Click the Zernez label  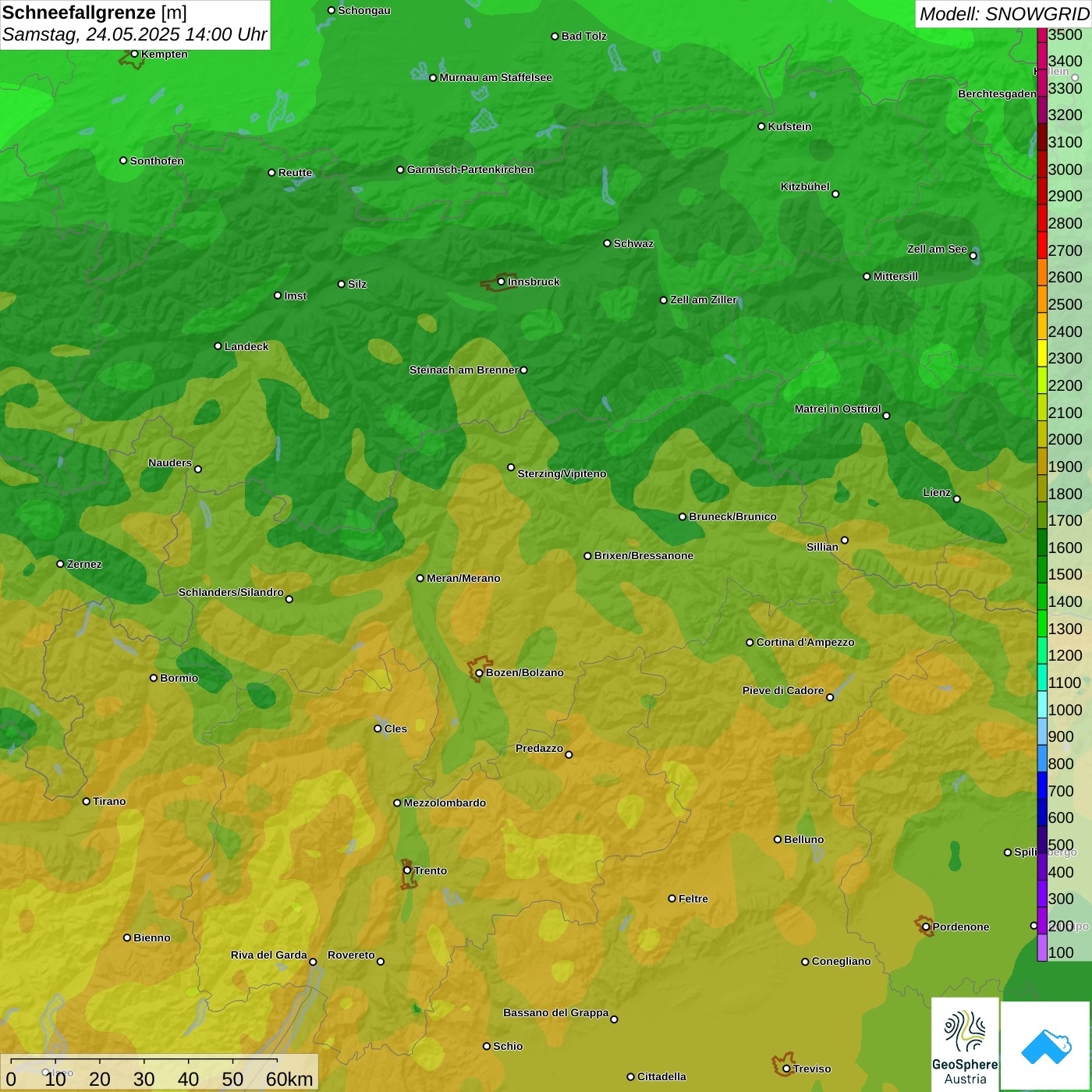85,564
